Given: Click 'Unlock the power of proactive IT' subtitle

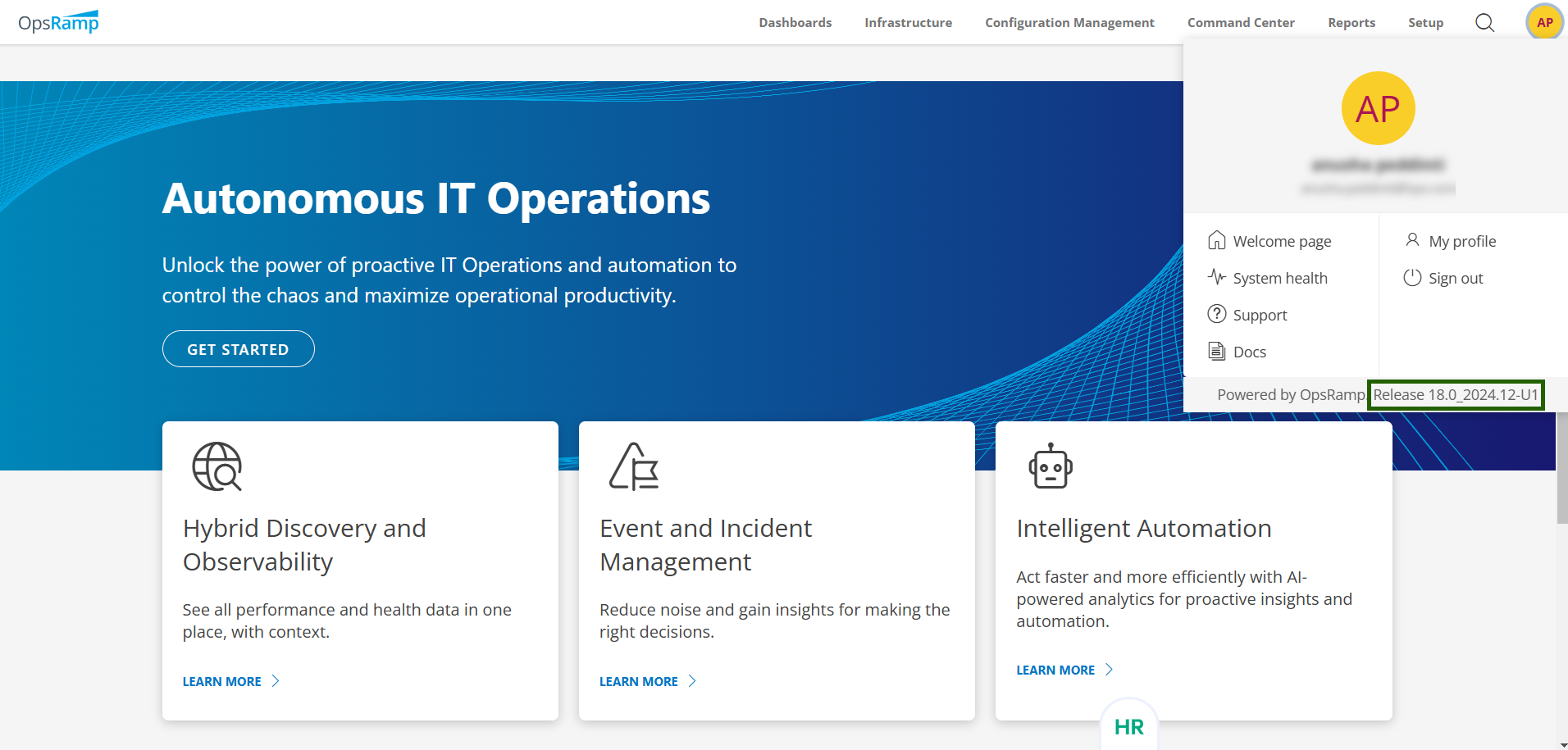Looking at the screenshot, I should 449,280.
